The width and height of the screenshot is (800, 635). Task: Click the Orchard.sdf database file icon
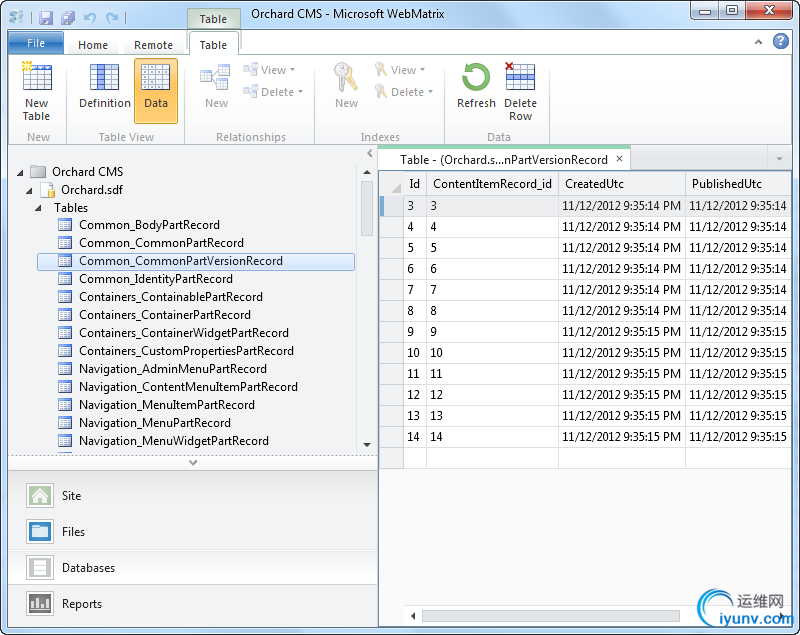47,190
